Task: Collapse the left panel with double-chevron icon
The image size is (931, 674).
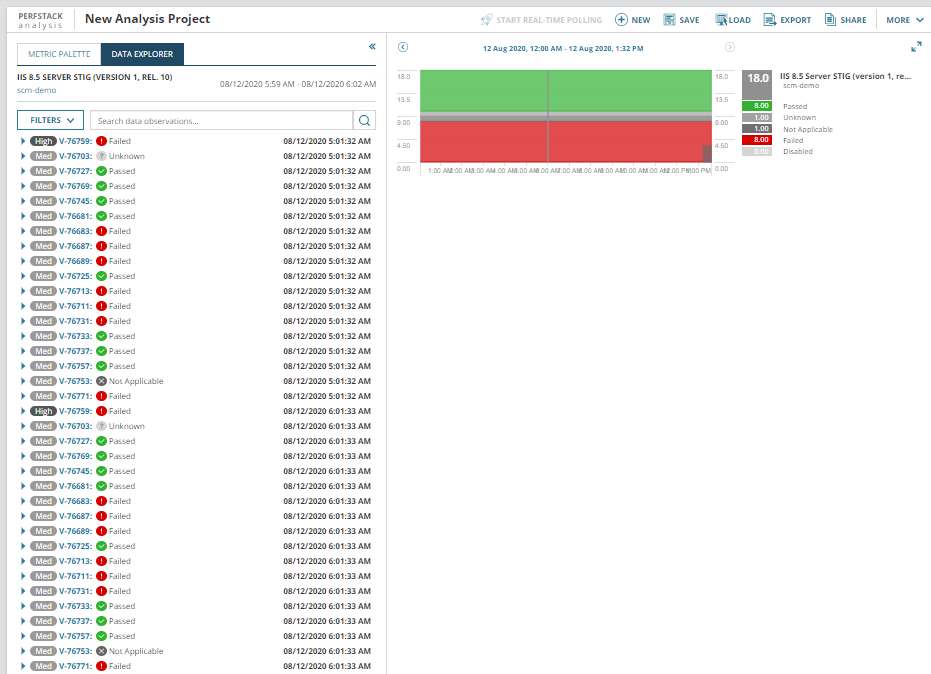Action: [x=371, y=45]
